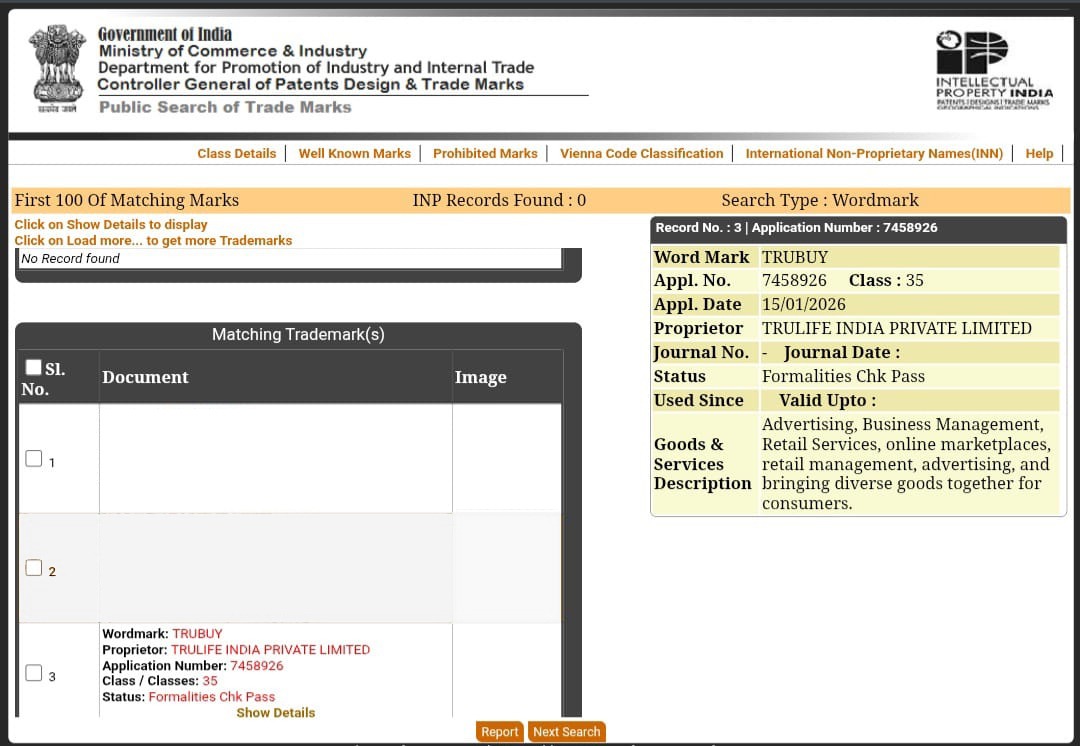Image resolution: width=1080 pixels, height=746 pixels.
Task: Click the Government of India emblem
Action: (57, 68)
